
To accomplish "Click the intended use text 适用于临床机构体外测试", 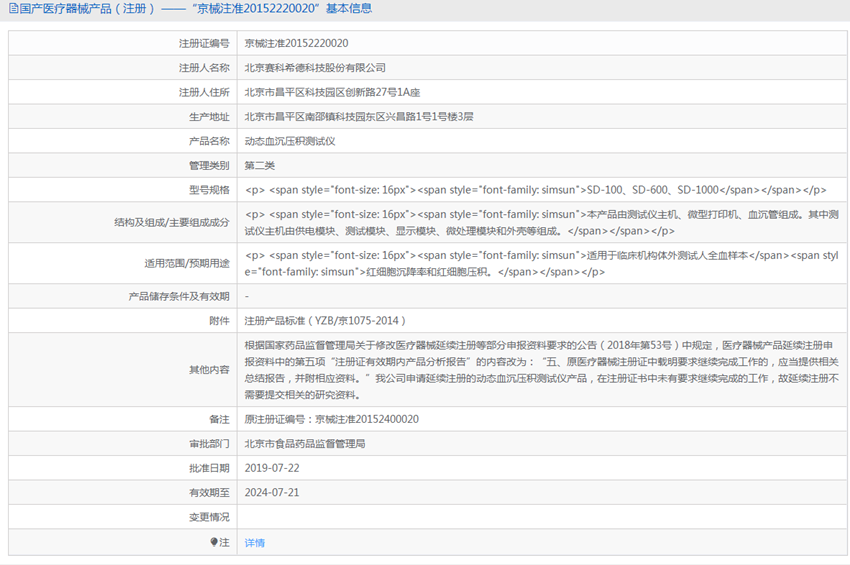I will tap(667, 255).
